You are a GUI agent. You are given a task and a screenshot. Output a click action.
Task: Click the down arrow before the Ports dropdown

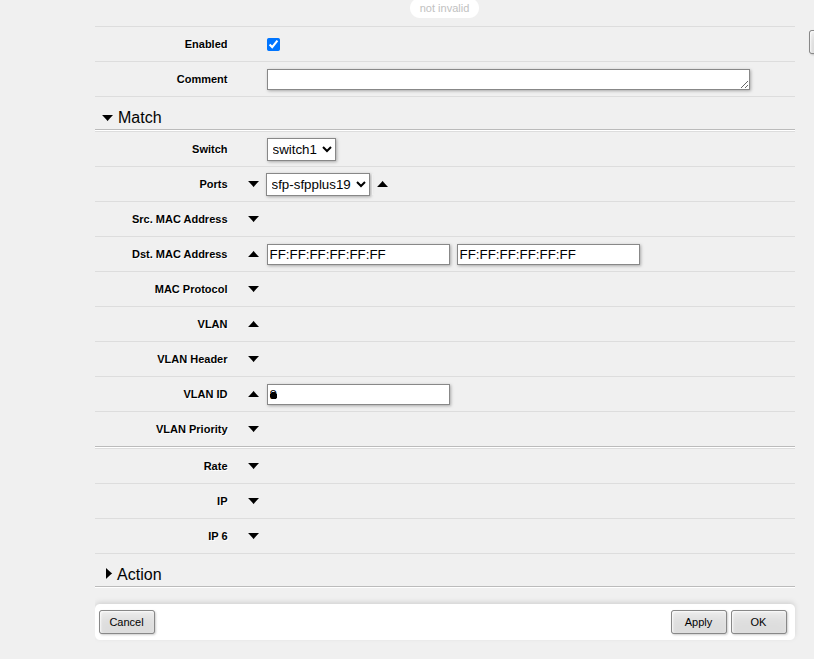click(253, 184)
